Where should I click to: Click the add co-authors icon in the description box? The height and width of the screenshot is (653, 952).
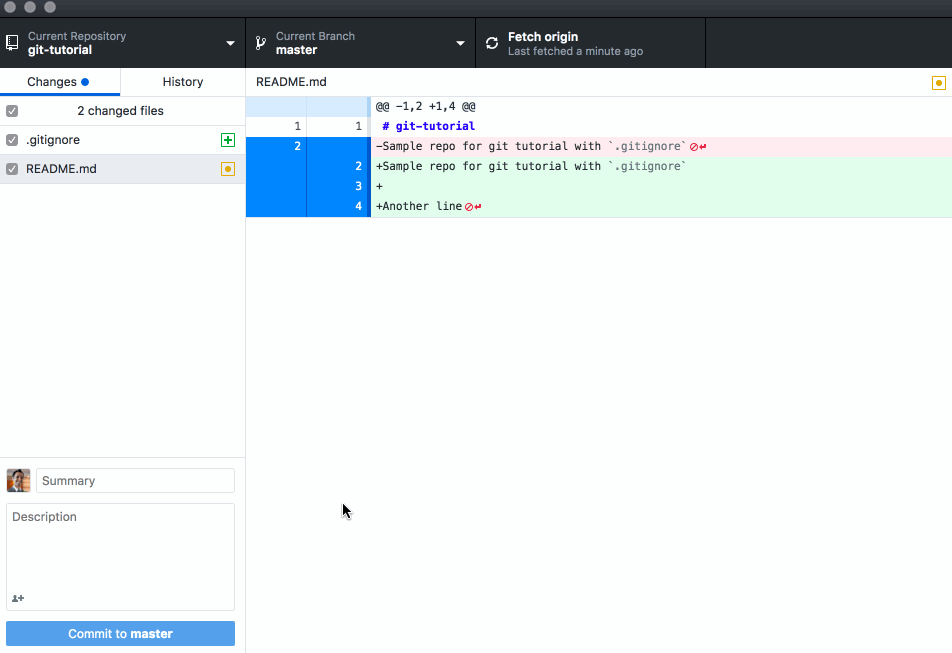pyautogui.click(x=17, y=598)
